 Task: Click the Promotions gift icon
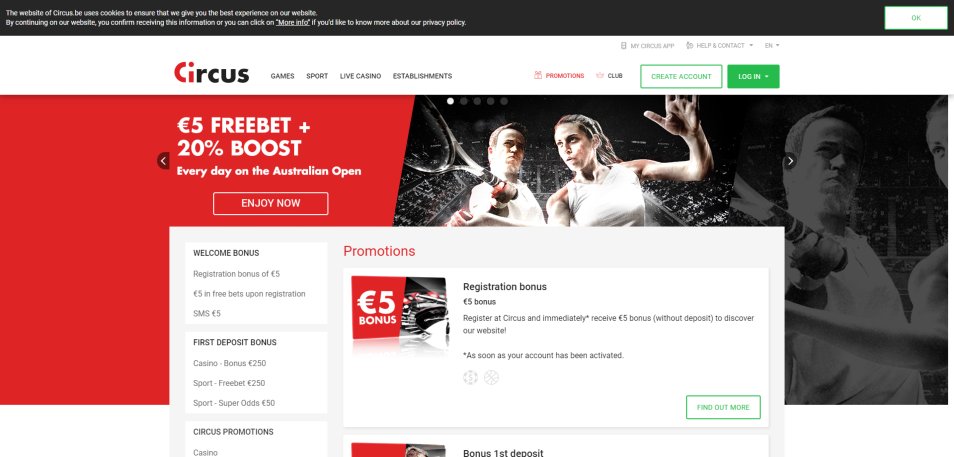tap(538, 75)
